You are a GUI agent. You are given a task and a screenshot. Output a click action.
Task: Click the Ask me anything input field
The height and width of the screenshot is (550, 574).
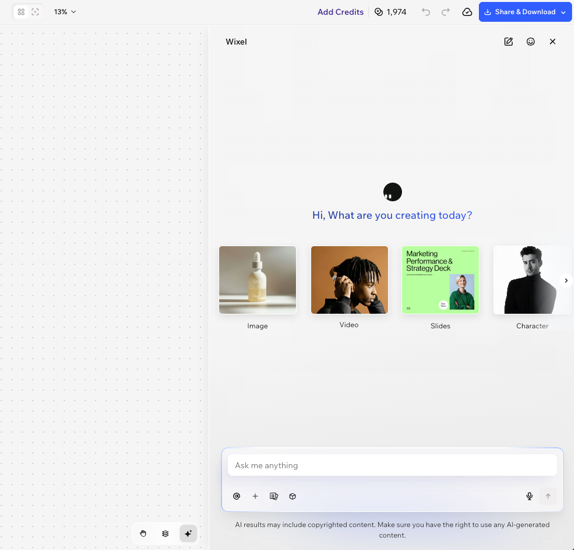[392, 465]
